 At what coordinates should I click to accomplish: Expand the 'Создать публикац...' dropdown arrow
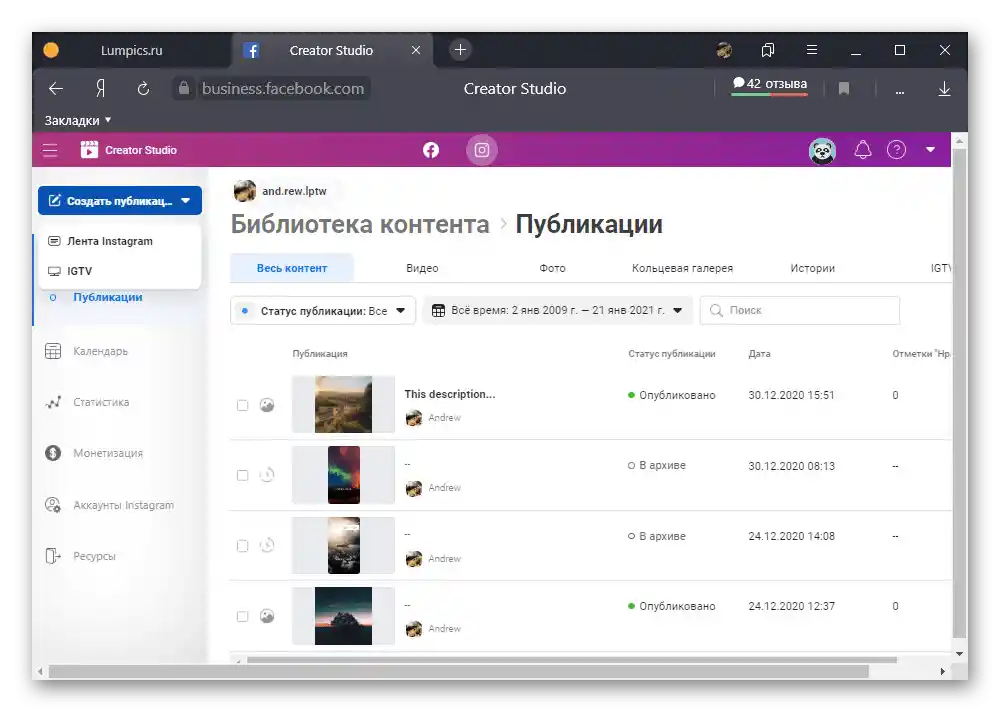point(186,200)
